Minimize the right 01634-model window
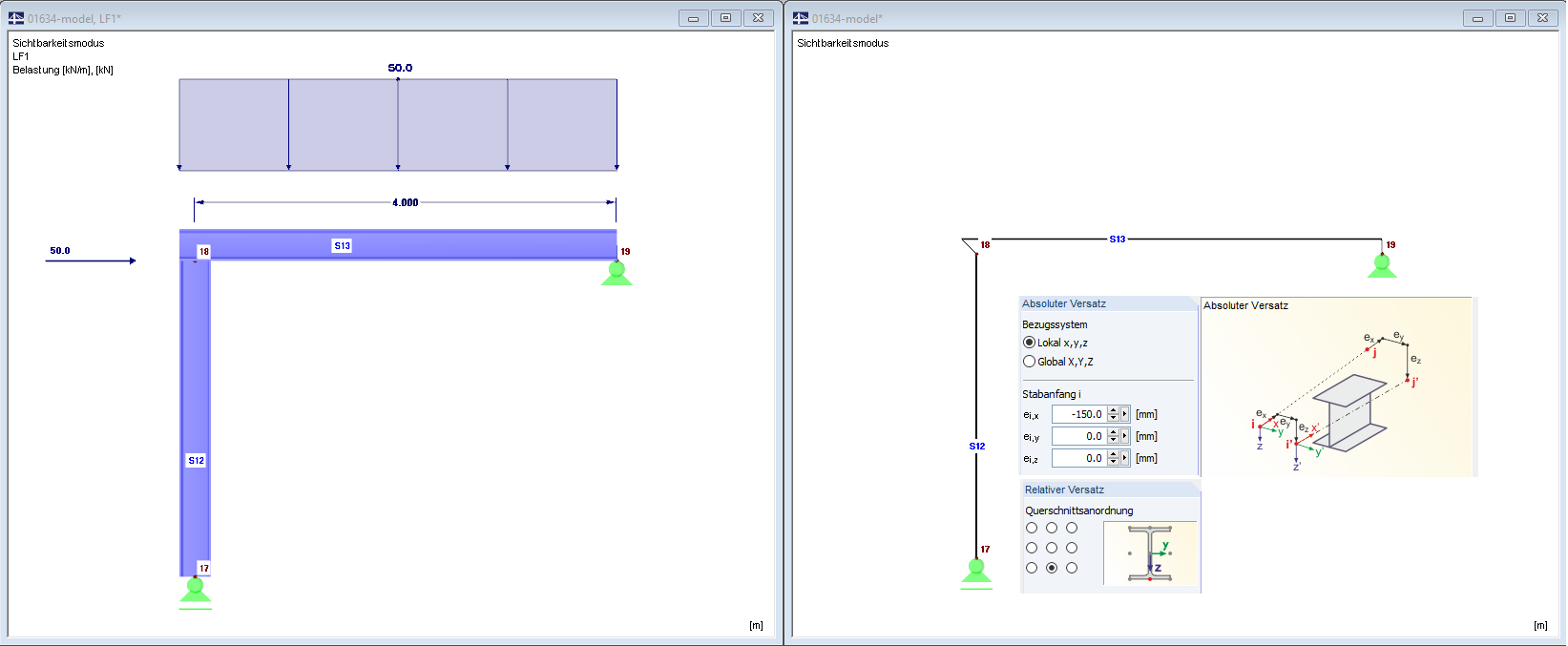The image size is (1568, 646). coord(1477,18)
